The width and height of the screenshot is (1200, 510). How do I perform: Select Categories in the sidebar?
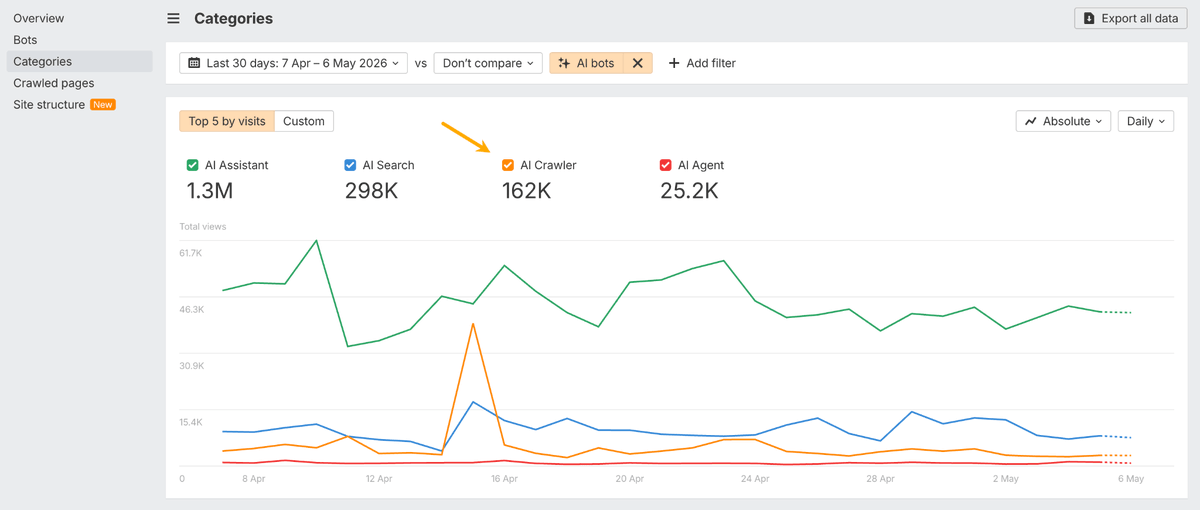click(78, 61)
